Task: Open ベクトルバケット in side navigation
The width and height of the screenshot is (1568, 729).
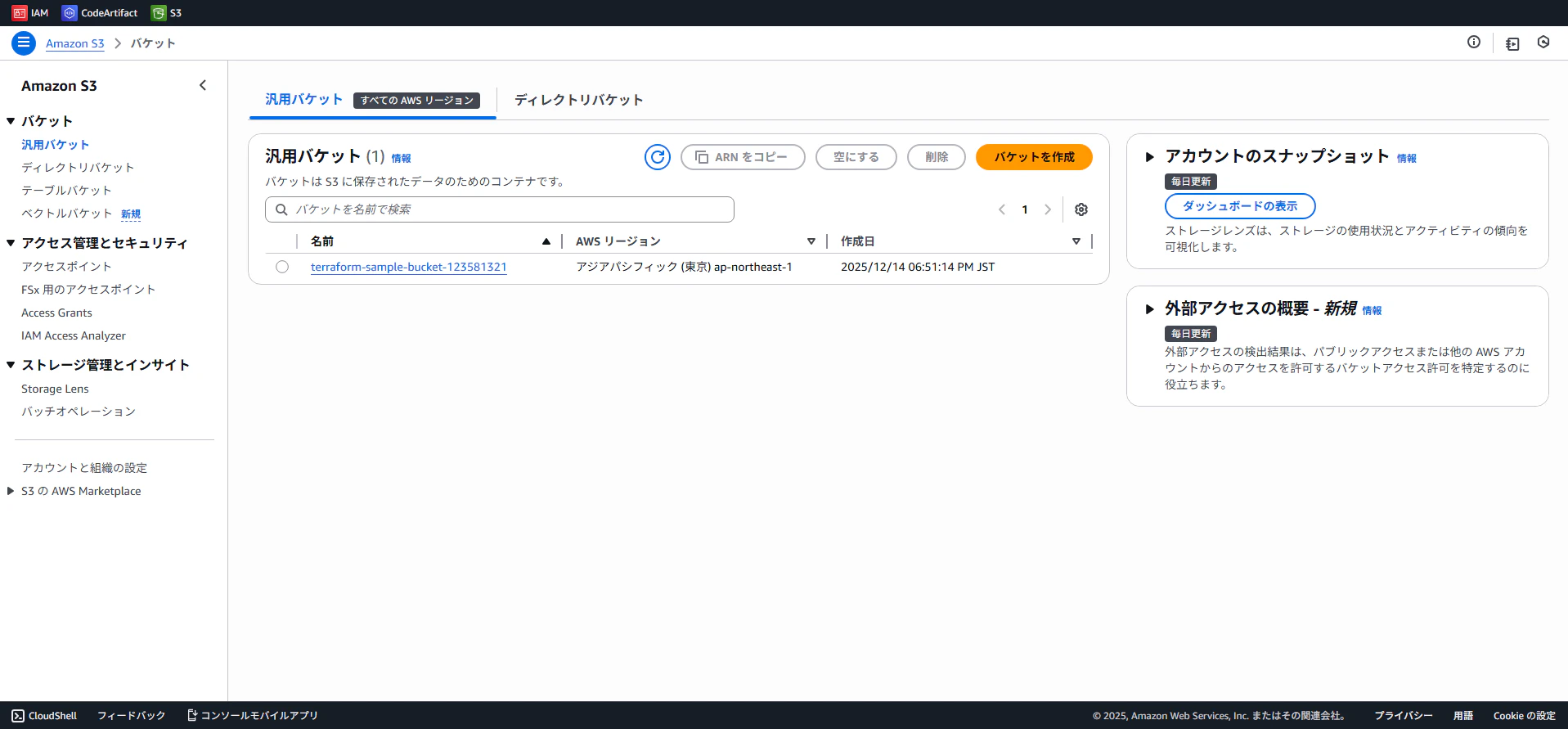Action: 66,214
